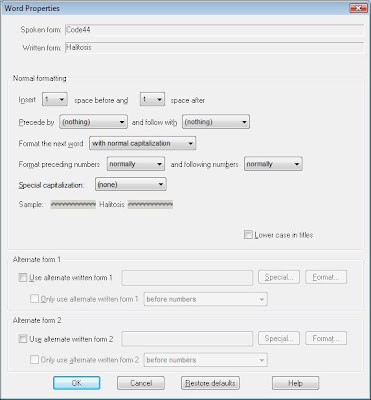Viewport: 371px width, 400px height.
Task: Click Format button for alternate form 1
Action: 326,277
